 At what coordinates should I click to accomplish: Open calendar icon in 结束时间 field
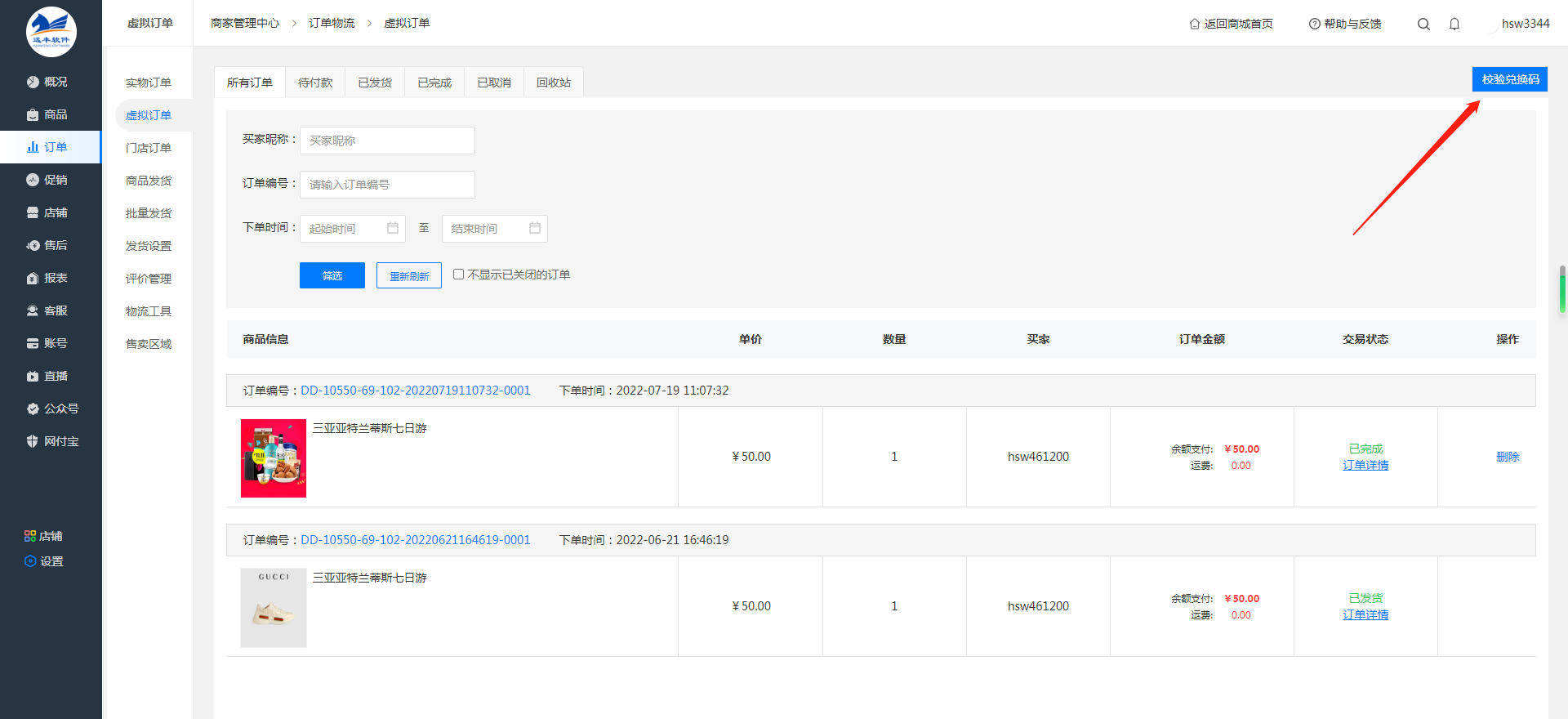pos(535,228)
